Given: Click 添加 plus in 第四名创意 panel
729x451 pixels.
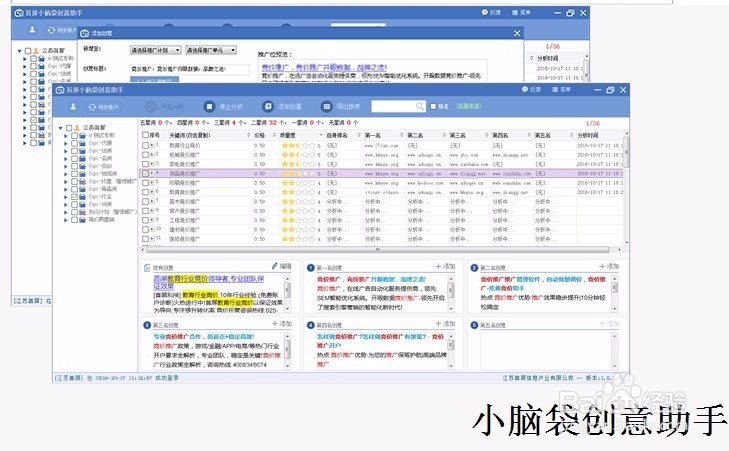Looking at the screenshot, I should point(445,324).
